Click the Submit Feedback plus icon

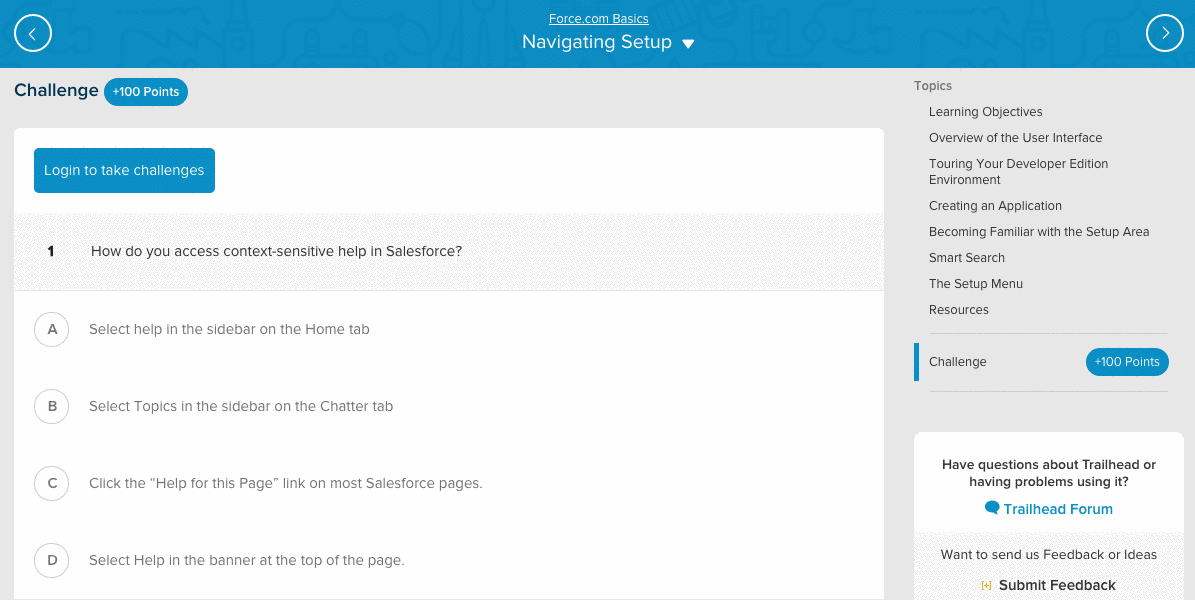click(986, 586)
